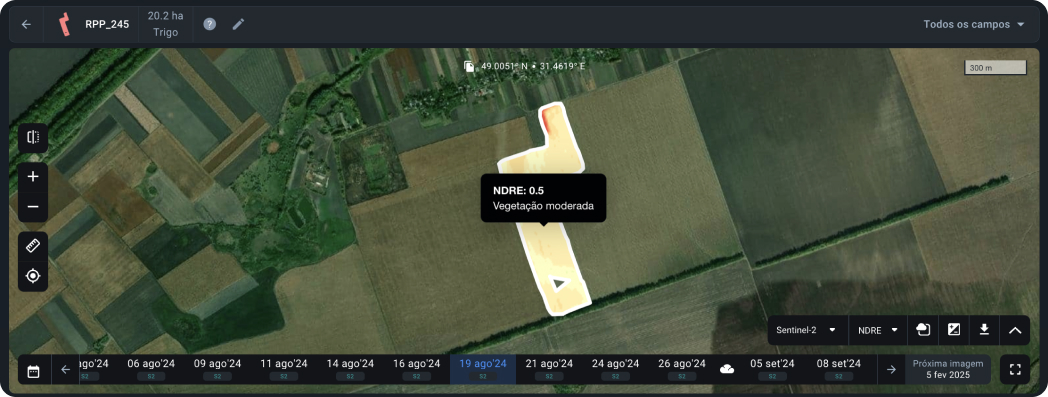This screenshot has height=397, width=1048.
Task: Zoom in on the map
Action: click(33, 177)
